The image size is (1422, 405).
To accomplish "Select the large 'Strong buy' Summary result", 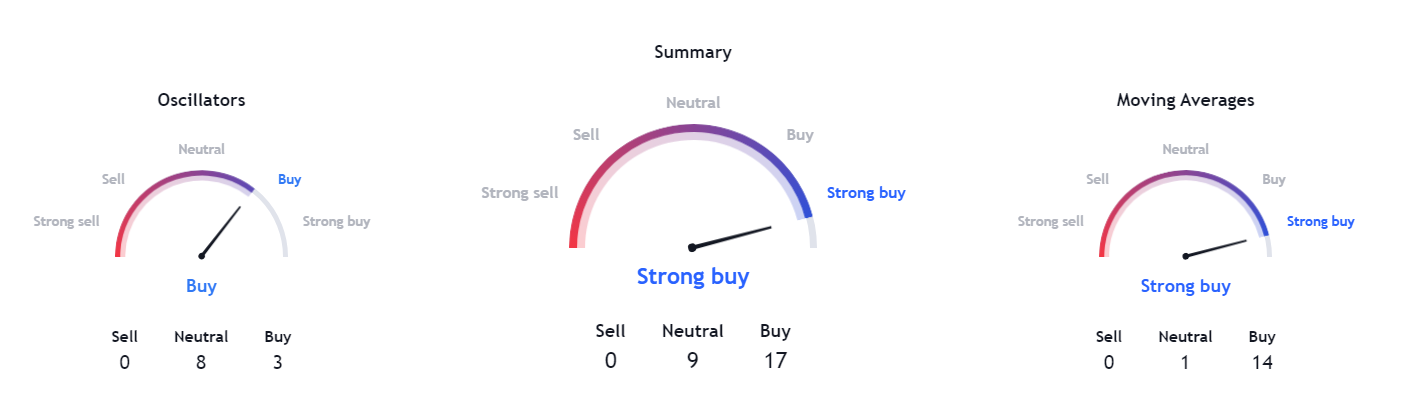I will (x=692, y=276).
